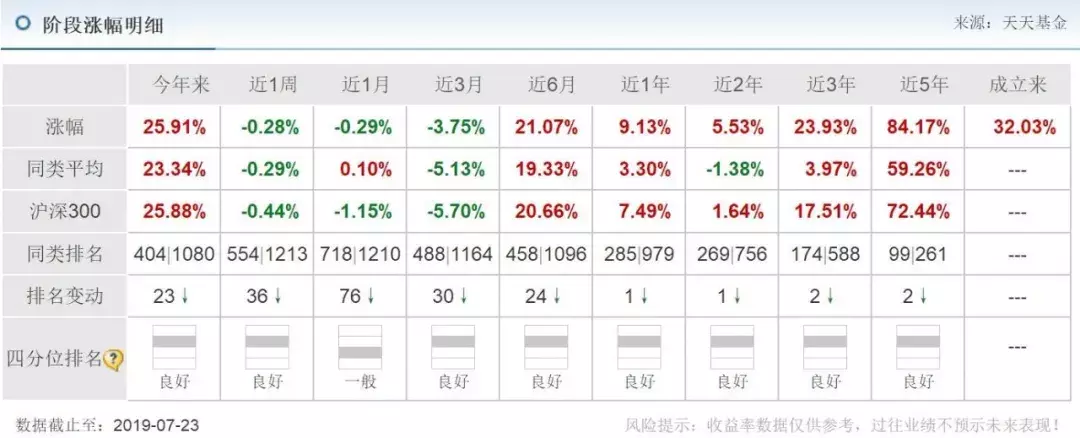1080x438 pixels.
Task: Click the 近1月 quartile rank bar icon
Action: (360, 345)
